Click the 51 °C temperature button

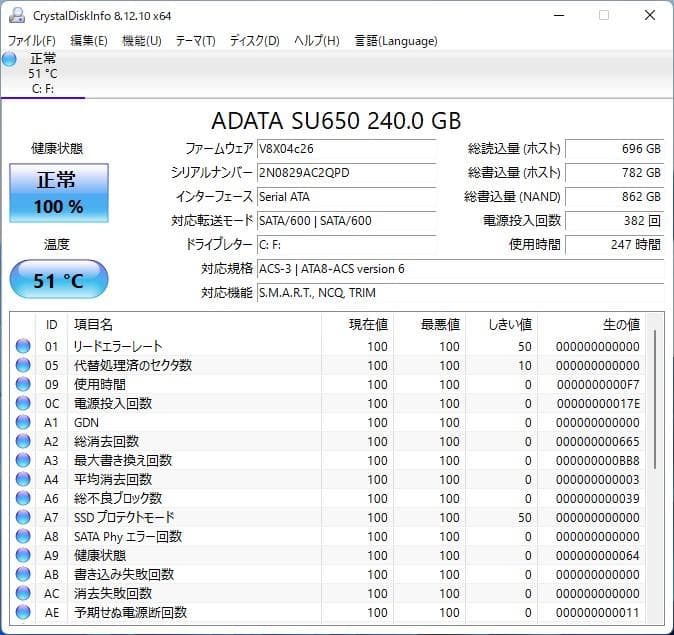pos(59,279)
